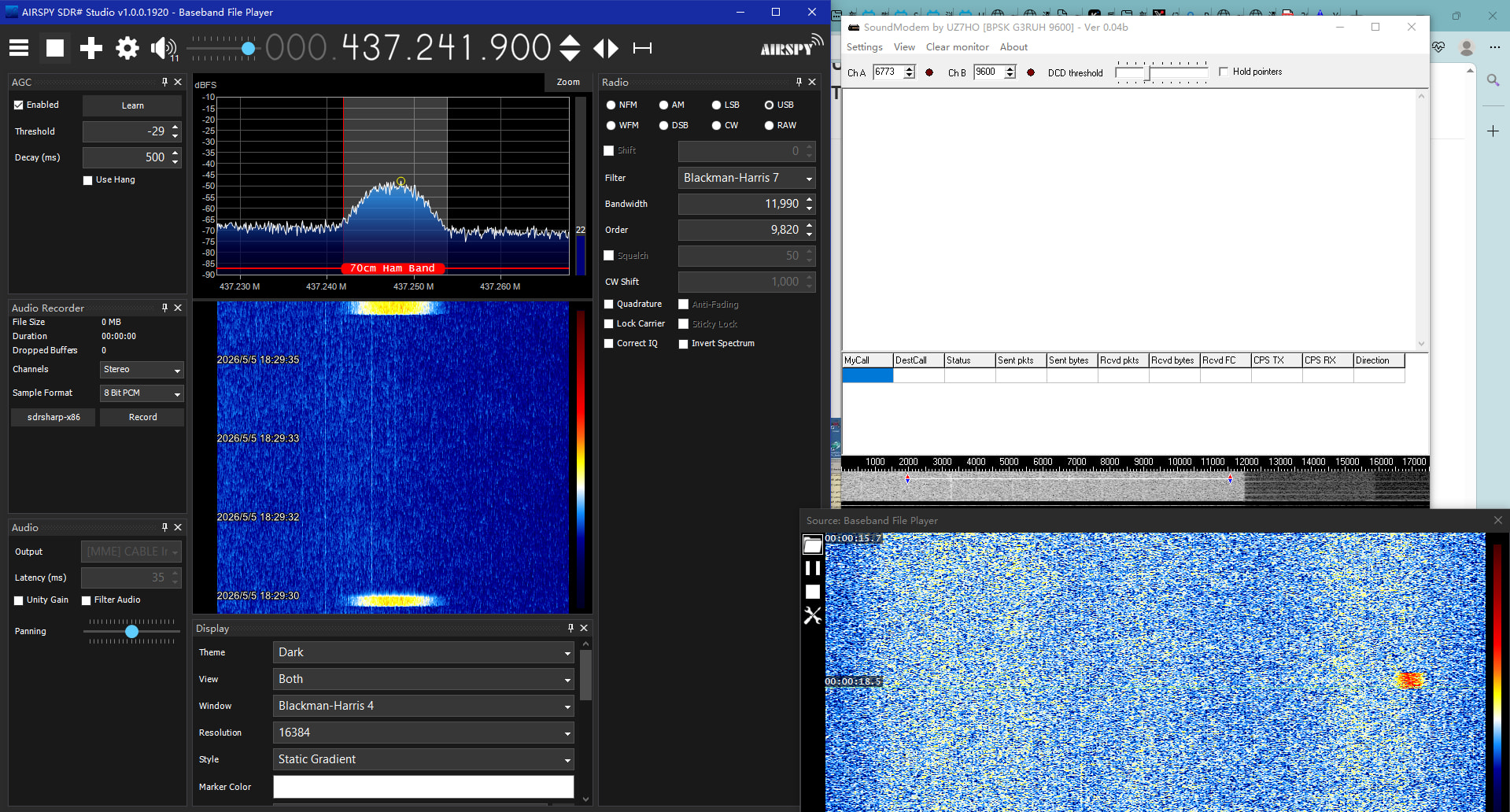Select the USB demodulation mode
The height and width of the screenshot is (812, 1510).
tap(769, 105)
